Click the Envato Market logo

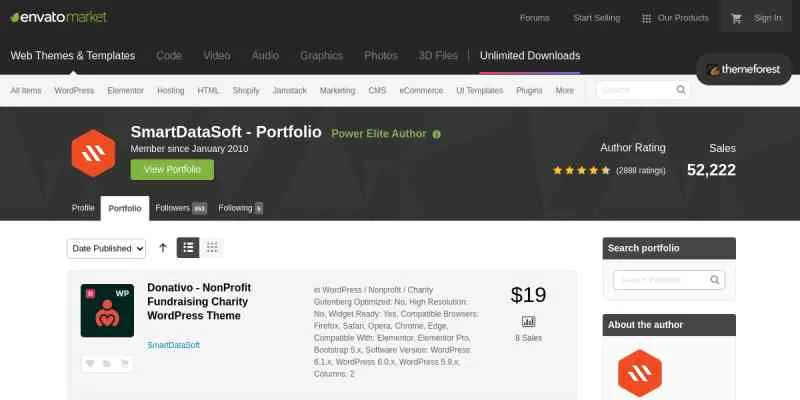click(59, 18)
